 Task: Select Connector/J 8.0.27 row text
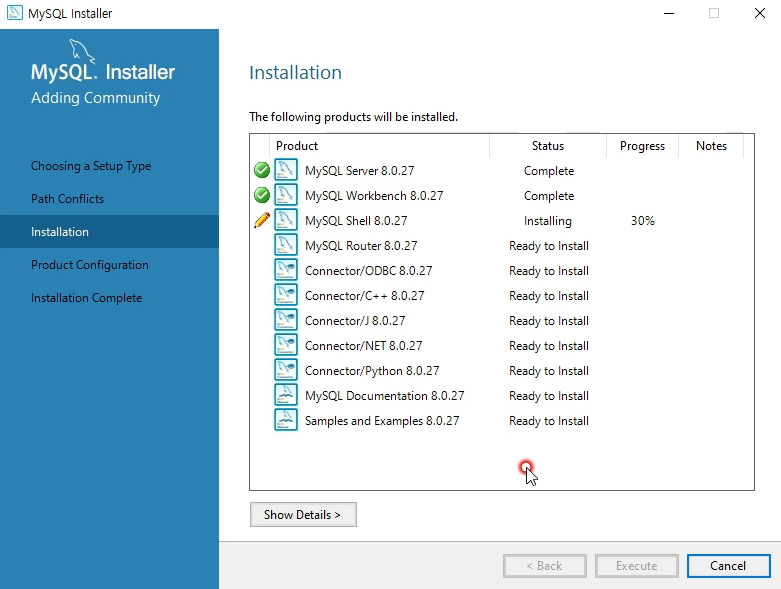[355, 321]
